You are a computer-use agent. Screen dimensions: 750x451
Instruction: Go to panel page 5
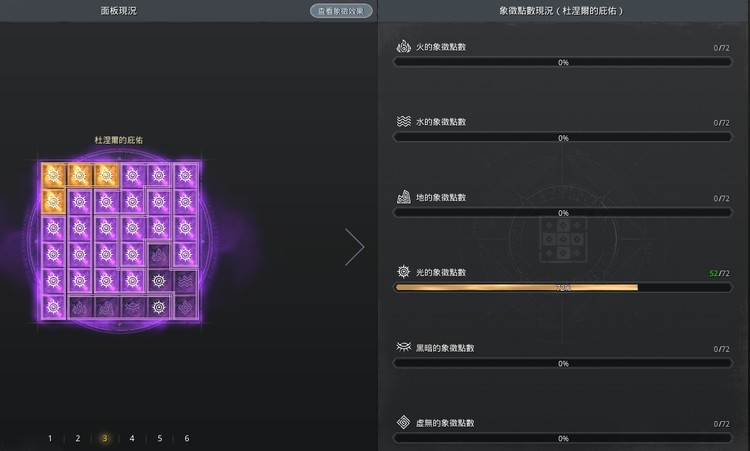[159, 438]
